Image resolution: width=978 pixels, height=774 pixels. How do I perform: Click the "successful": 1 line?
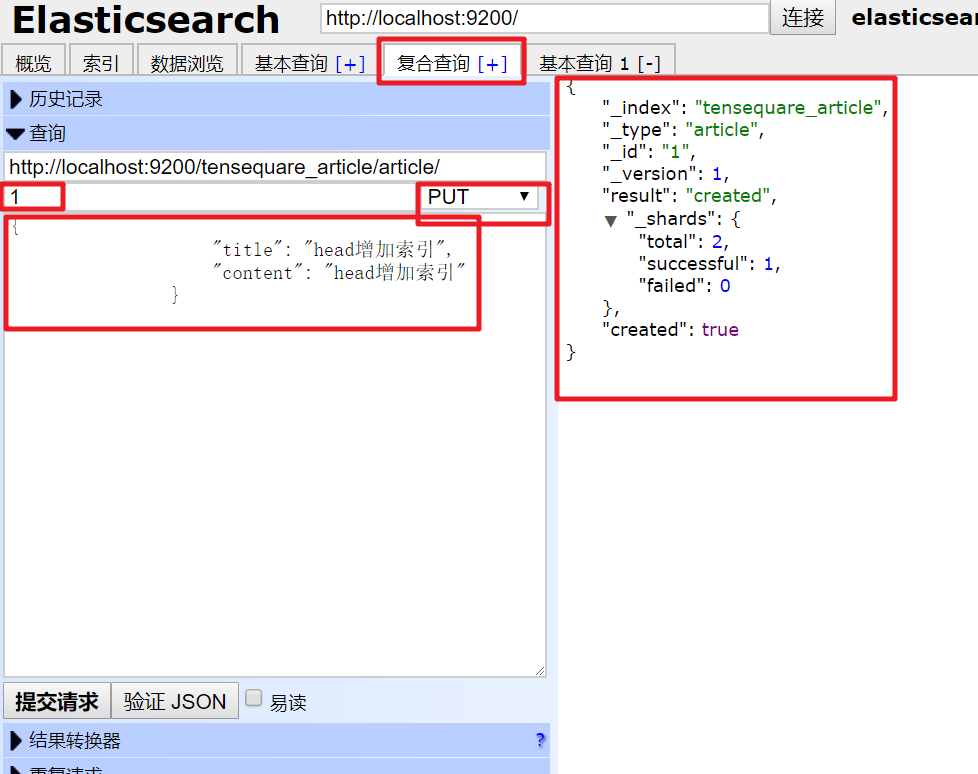709,264
